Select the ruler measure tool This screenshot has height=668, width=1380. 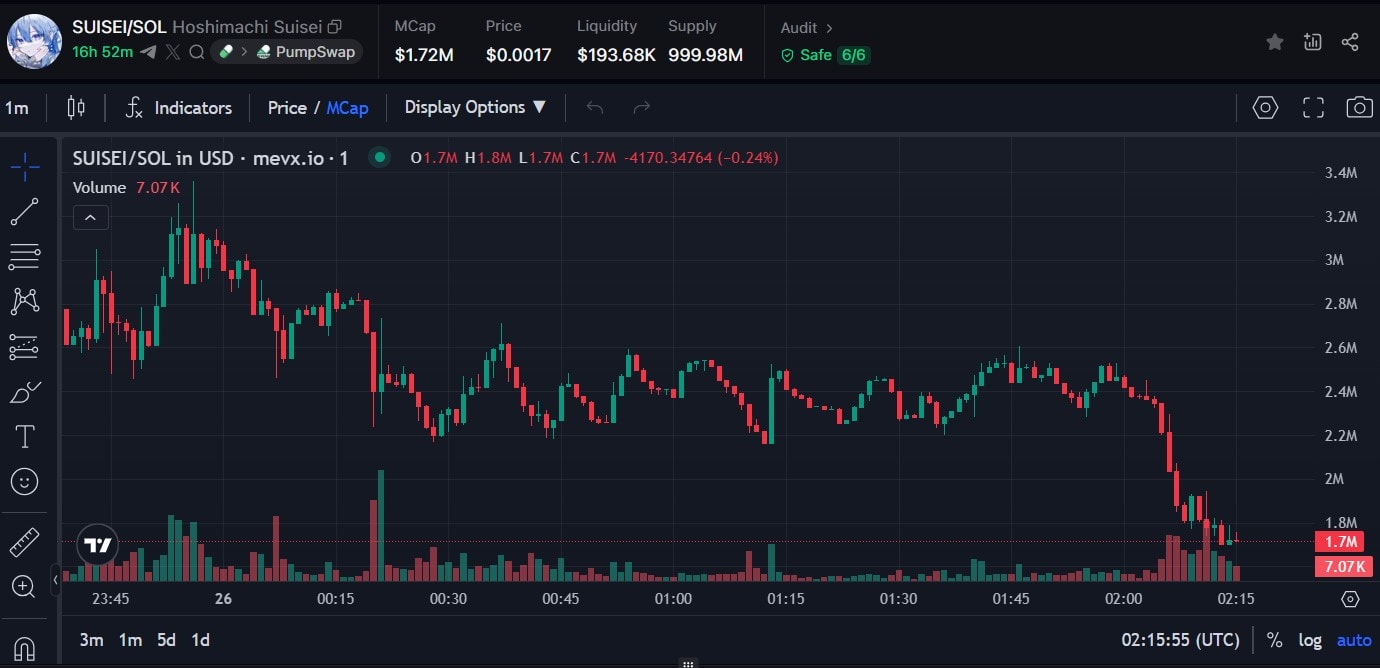tap(24, 542)
